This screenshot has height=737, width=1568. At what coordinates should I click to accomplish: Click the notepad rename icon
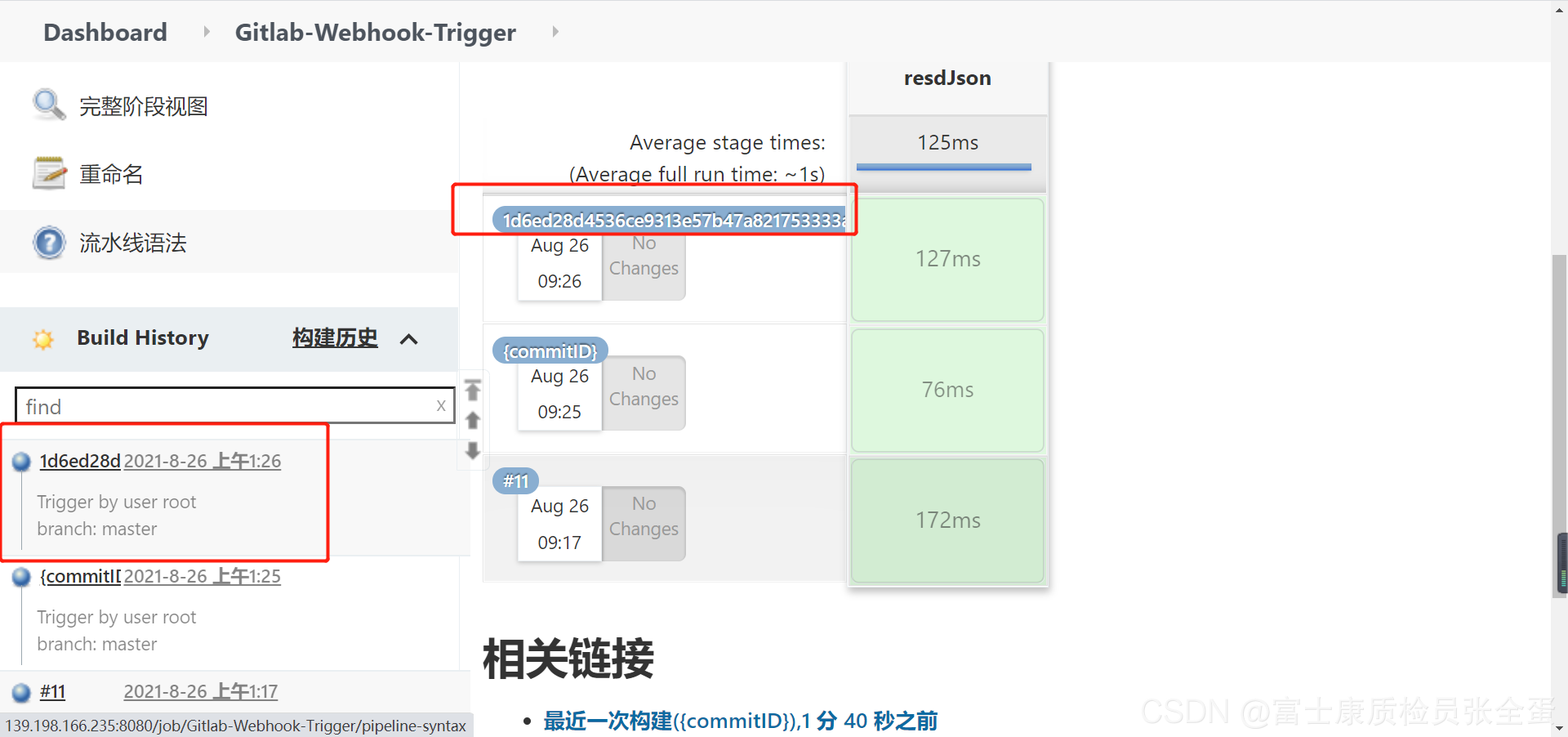coord(49,173)
